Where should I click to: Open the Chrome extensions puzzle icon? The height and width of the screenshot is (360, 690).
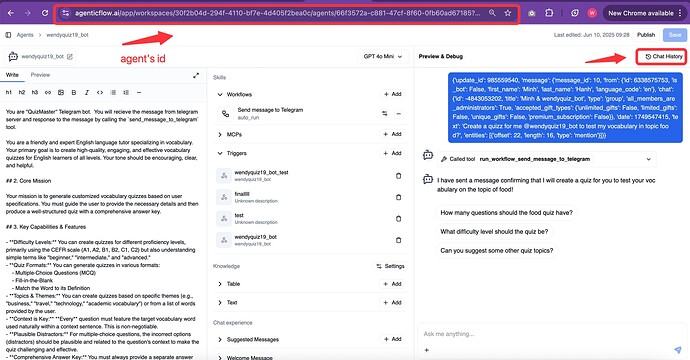point(549,13)
